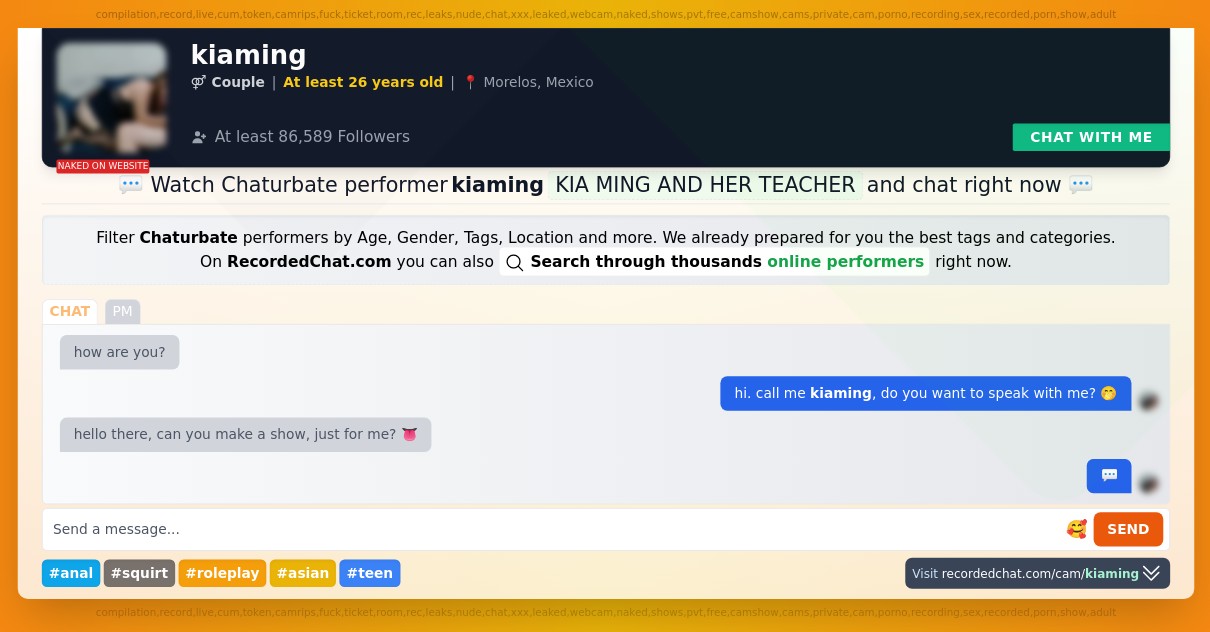This screenshot has height=632, width=1210.
Task: Click the At least 26 years old text
Action: pos(363,82)
